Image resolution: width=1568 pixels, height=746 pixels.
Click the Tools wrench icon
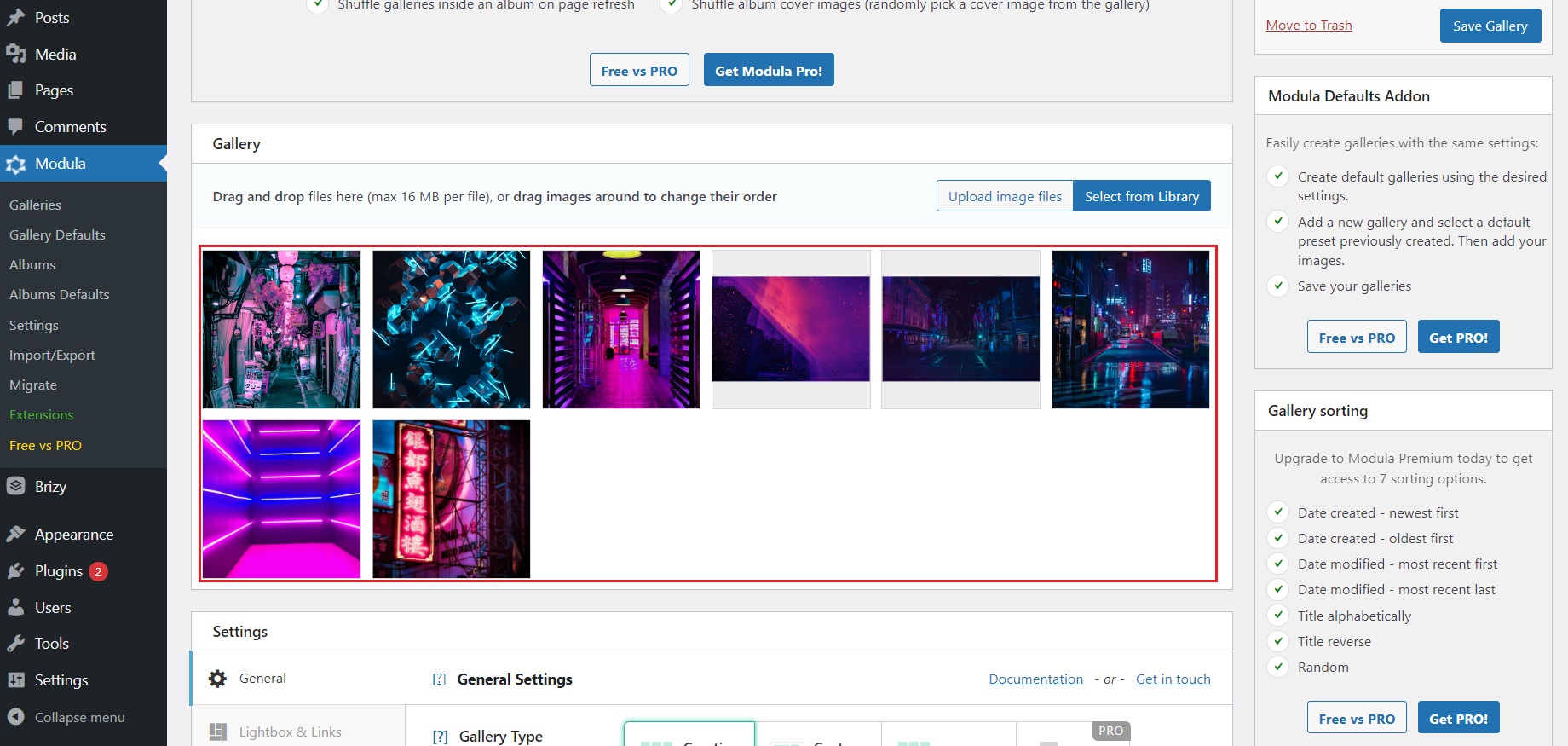pos(15,644)
